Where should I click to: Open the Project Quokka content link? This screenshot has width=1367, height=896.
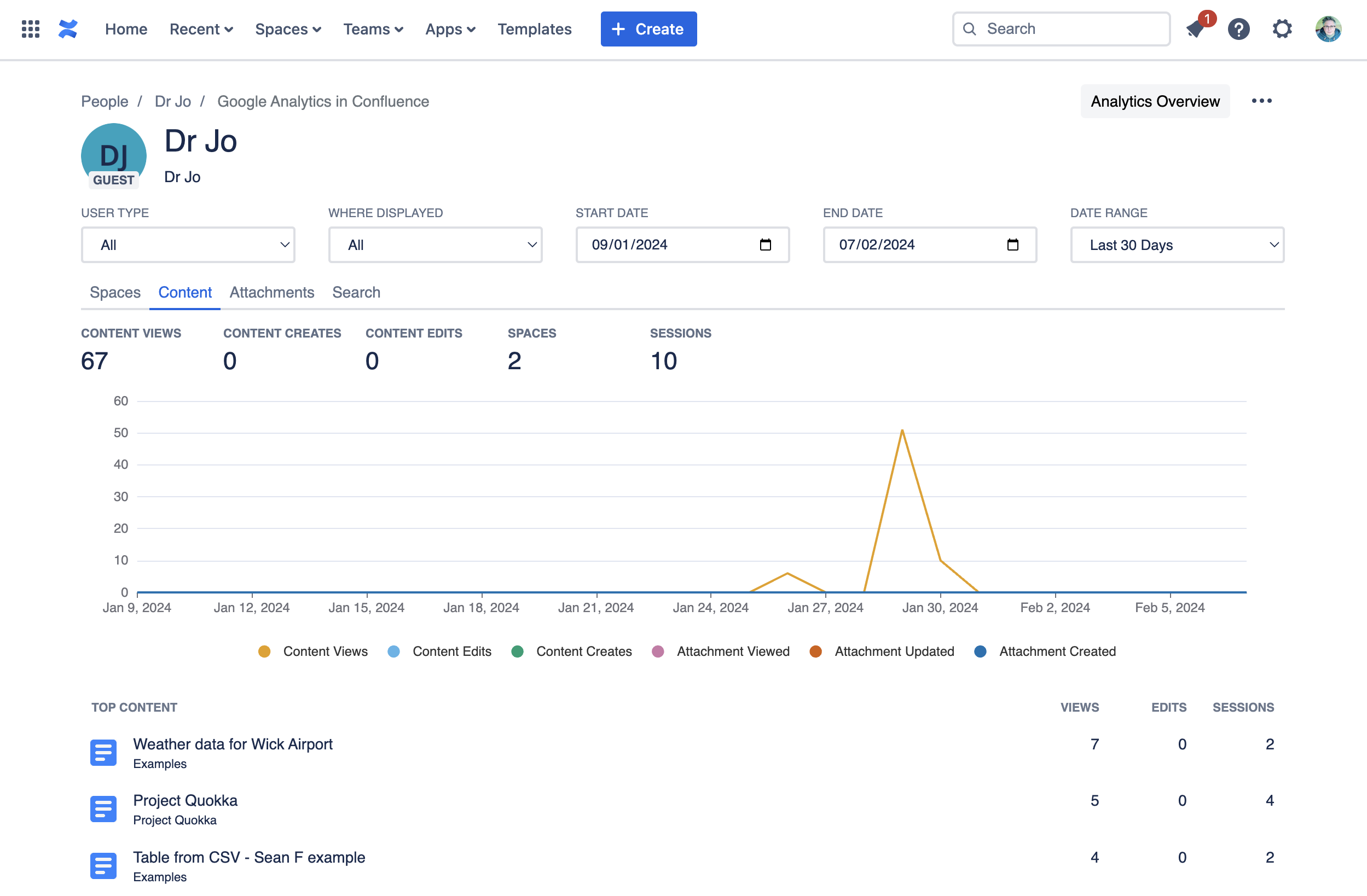click(185, 800)
